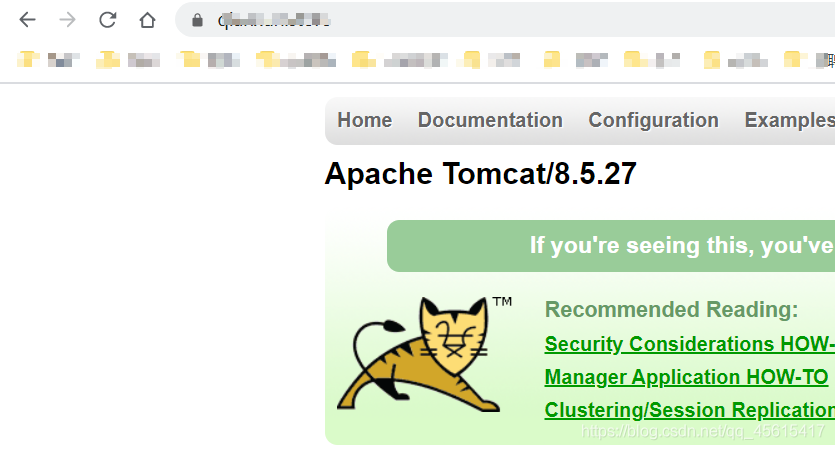Screen dimensions: 835x450
Task: Open Security Considerations HOW-TO link
Action: point(690,344)
